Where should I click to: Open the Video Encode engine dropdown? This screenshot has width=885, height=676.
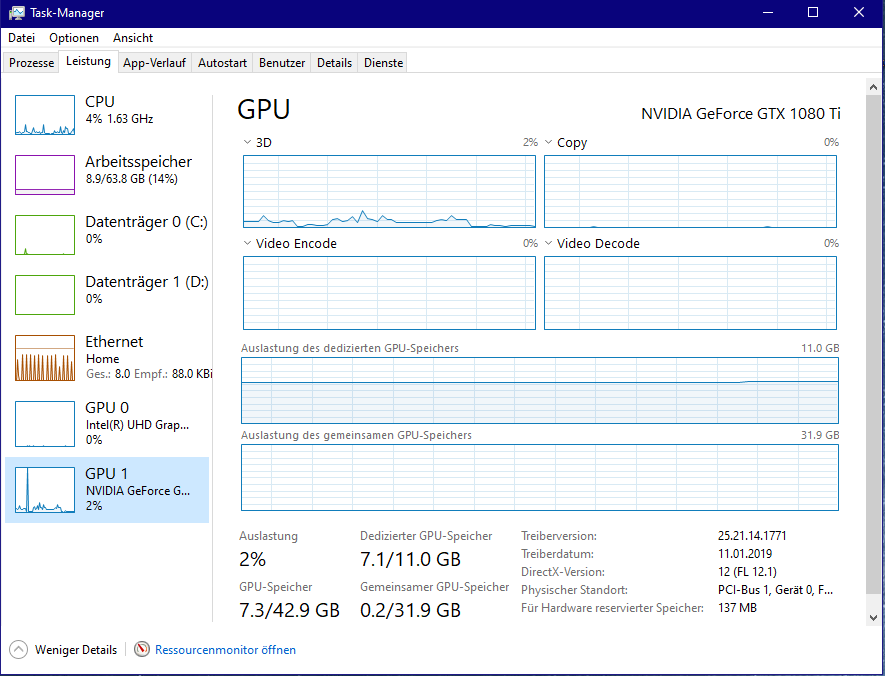[247, 243]
